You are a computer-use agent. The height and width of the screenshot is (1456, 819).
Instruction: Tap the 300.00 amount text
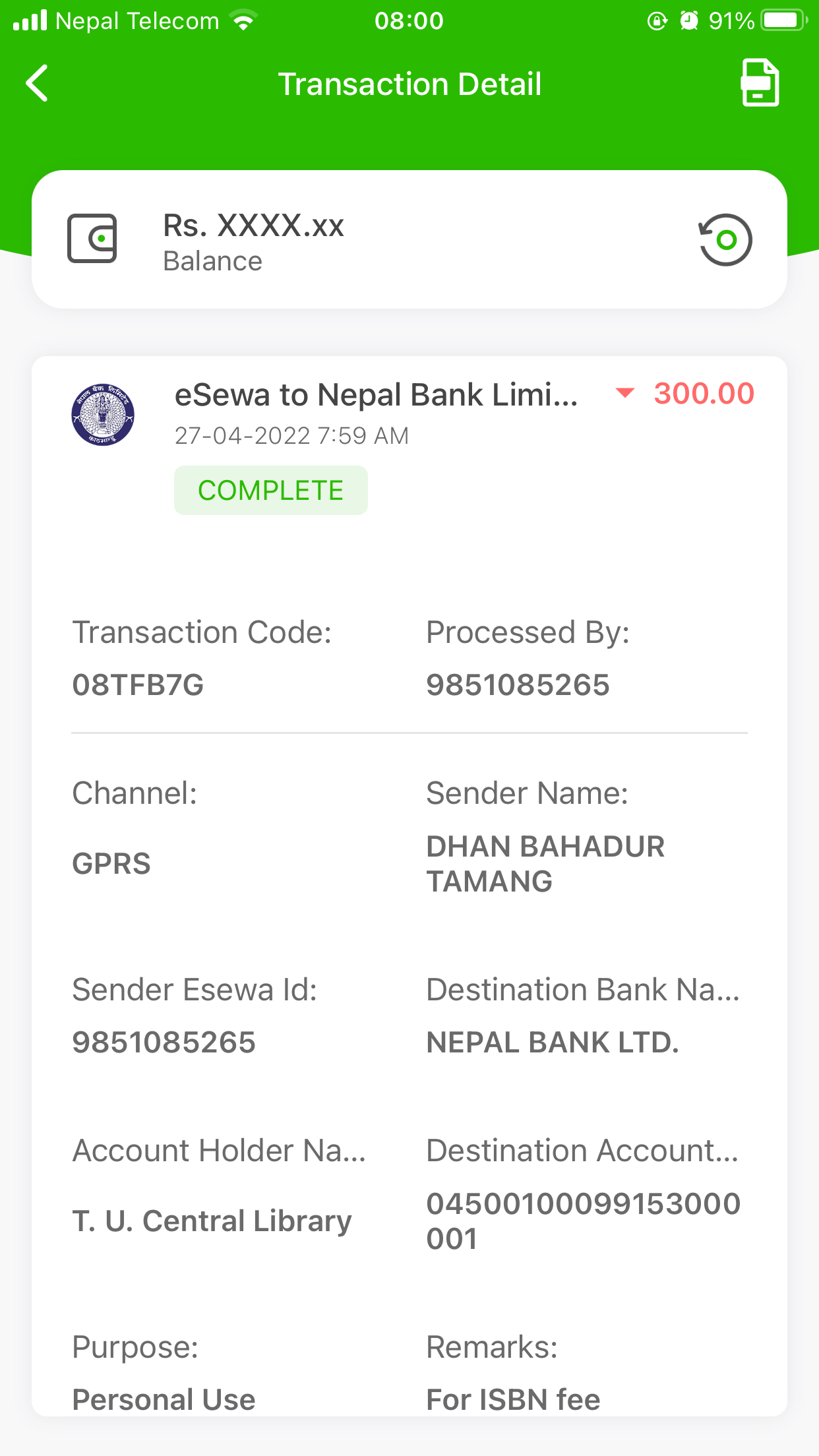704,394
